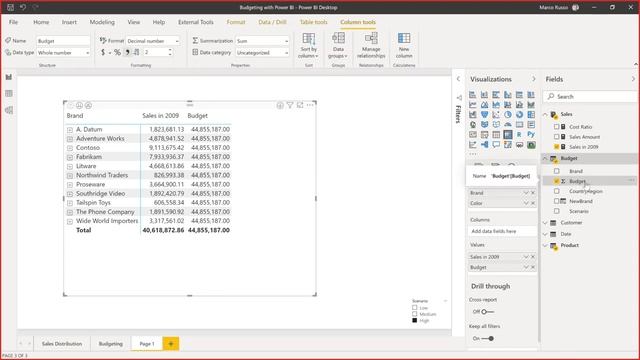Expand the Product table in Fields

pyautogui.click(x=545, y=246)
